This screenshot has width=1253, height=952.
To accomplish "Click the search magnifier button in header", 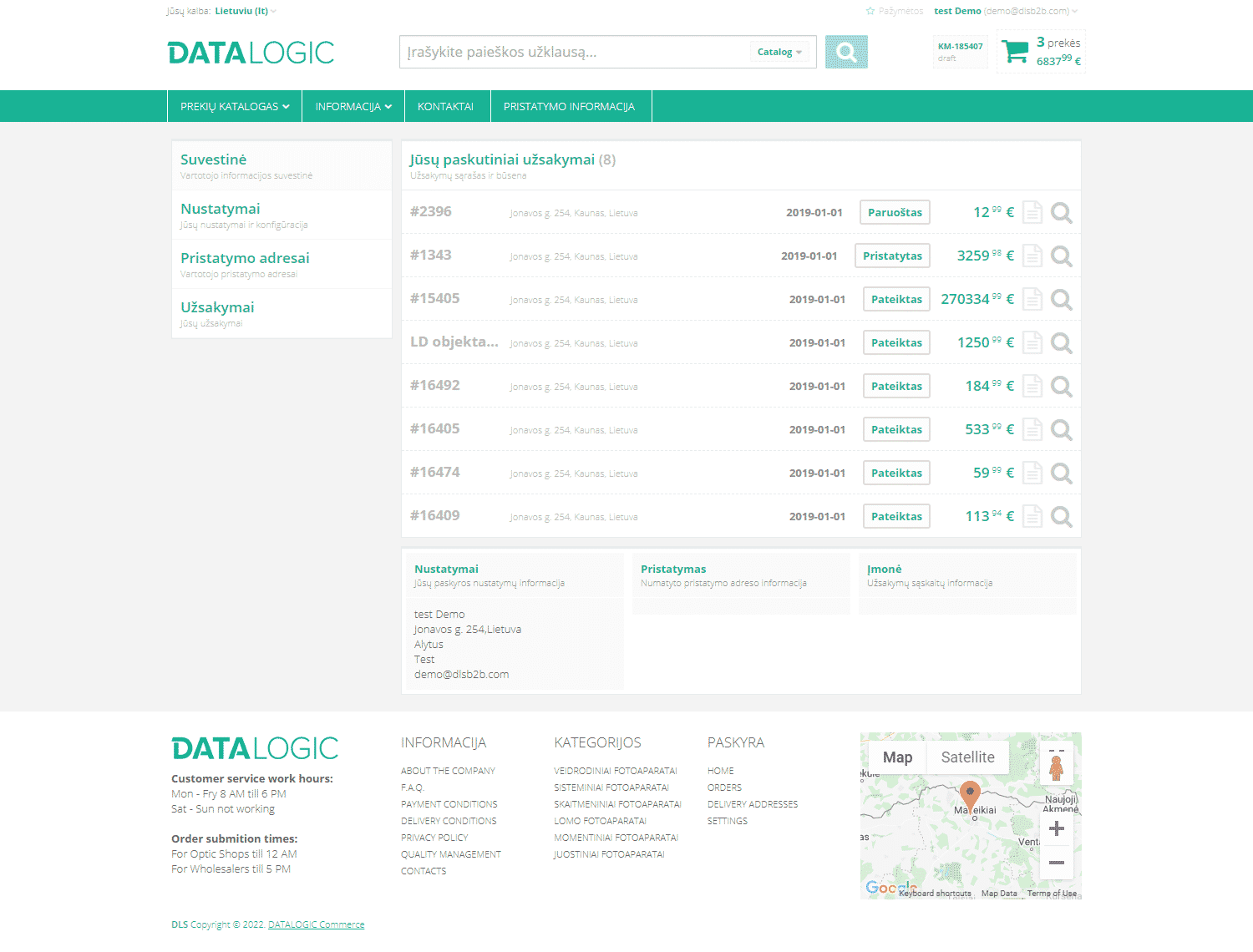I will tap(845, 52).
